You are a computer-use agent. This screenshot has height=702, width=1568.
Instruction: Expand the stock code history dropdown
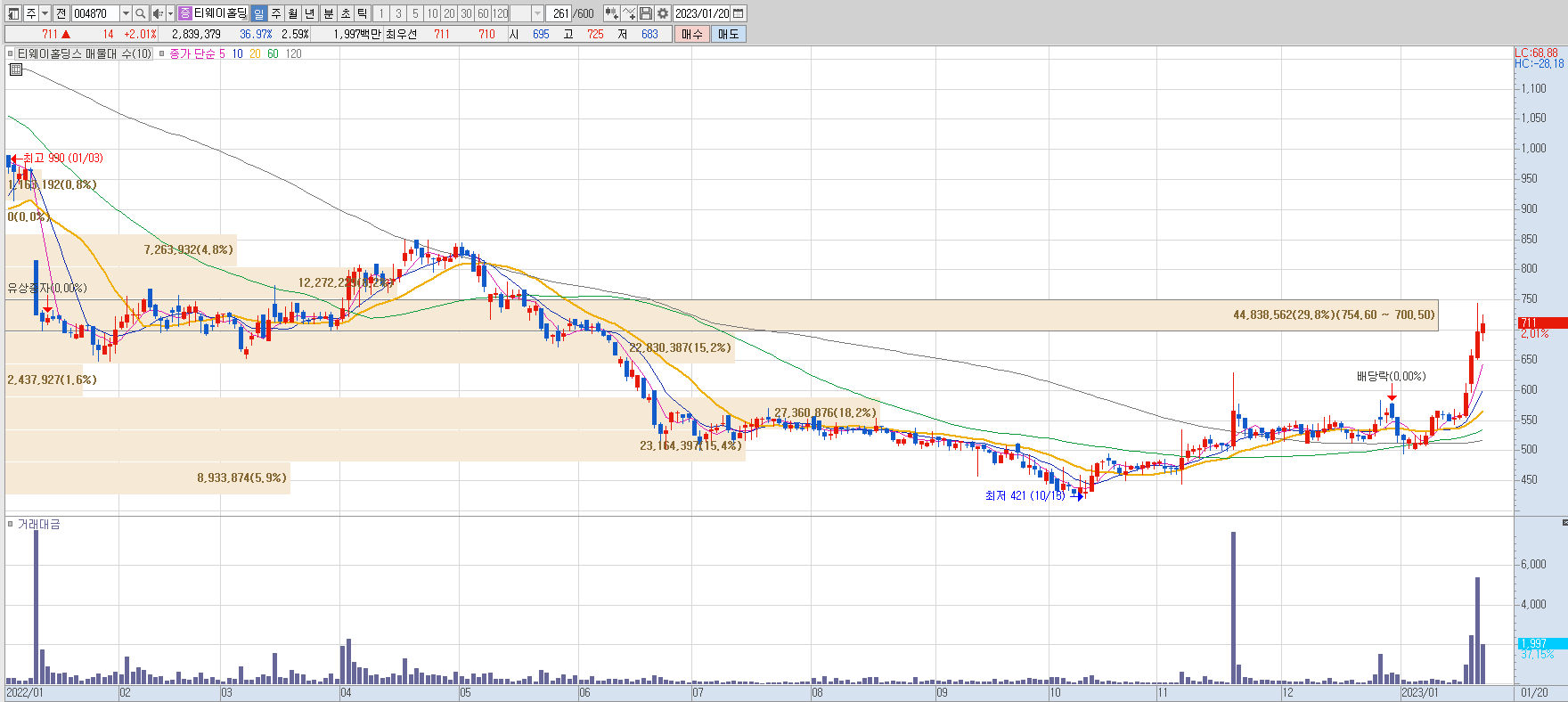coord(126,13)
